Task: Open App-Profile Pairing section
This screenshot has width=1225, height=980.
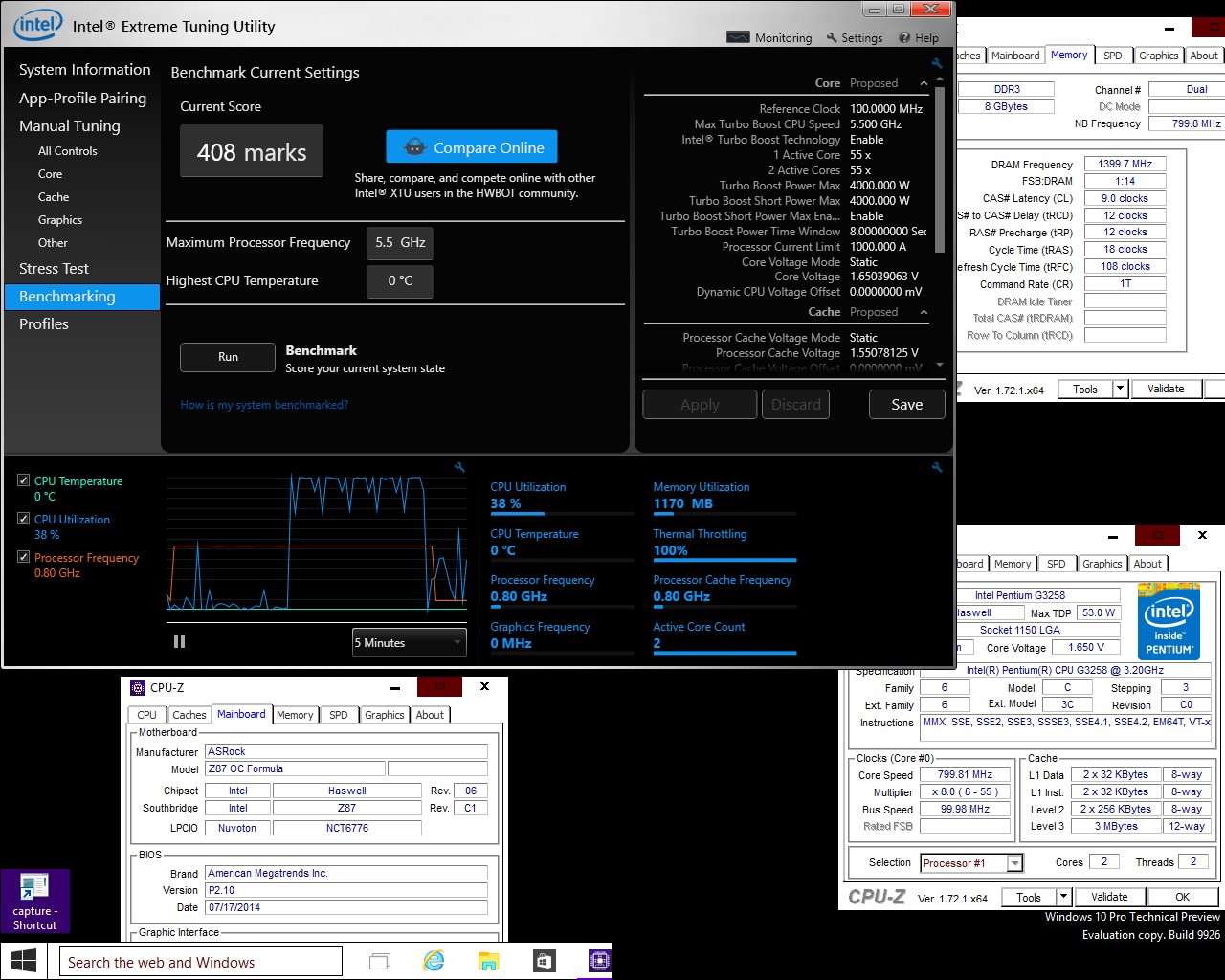Action: [x=83, y=99]
